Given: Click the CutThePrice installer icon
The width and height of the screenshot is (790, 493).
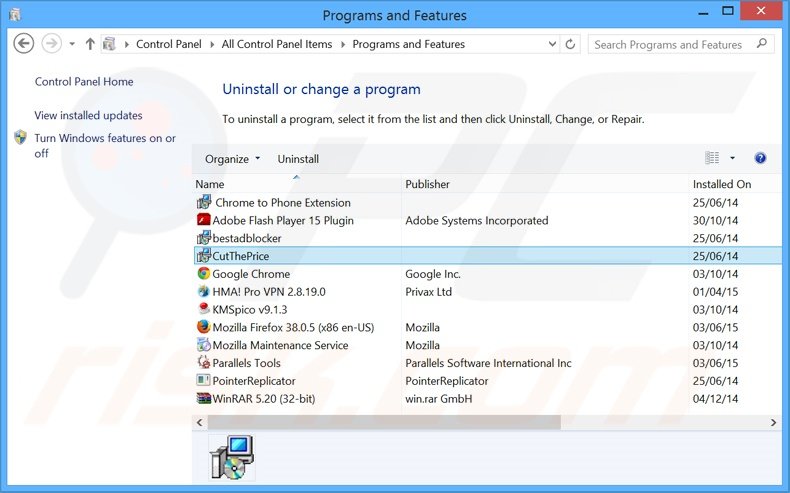Looking at the screenshot, I should click(x=204, y=256).
